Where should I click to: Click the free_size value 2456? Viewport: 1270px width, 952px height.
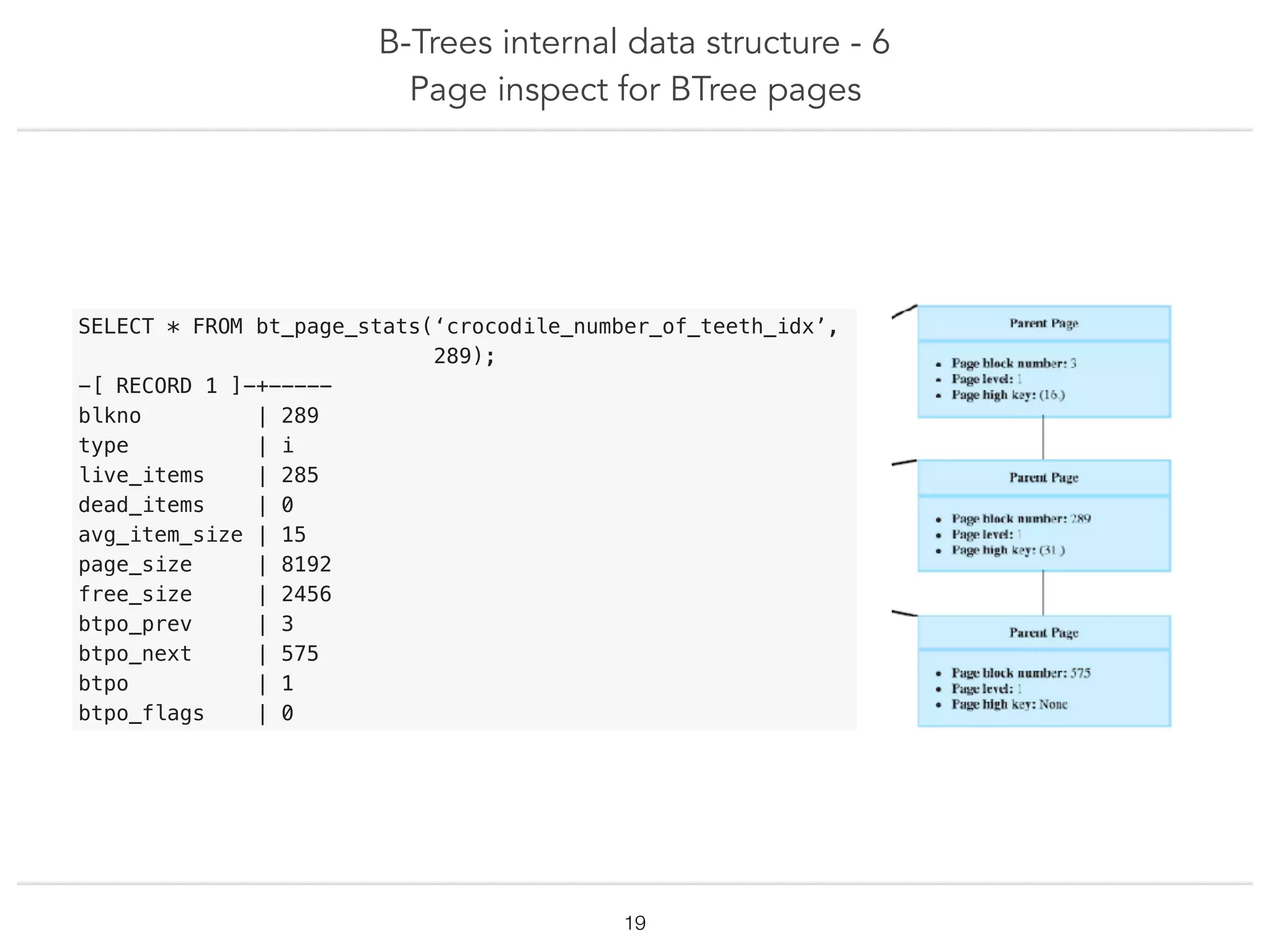click(x=306, y=594)
